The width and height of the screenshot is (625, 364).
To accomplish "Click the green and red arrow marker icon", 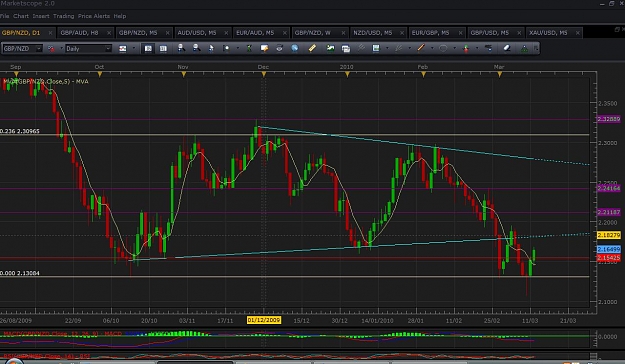I will coord(466,49).
